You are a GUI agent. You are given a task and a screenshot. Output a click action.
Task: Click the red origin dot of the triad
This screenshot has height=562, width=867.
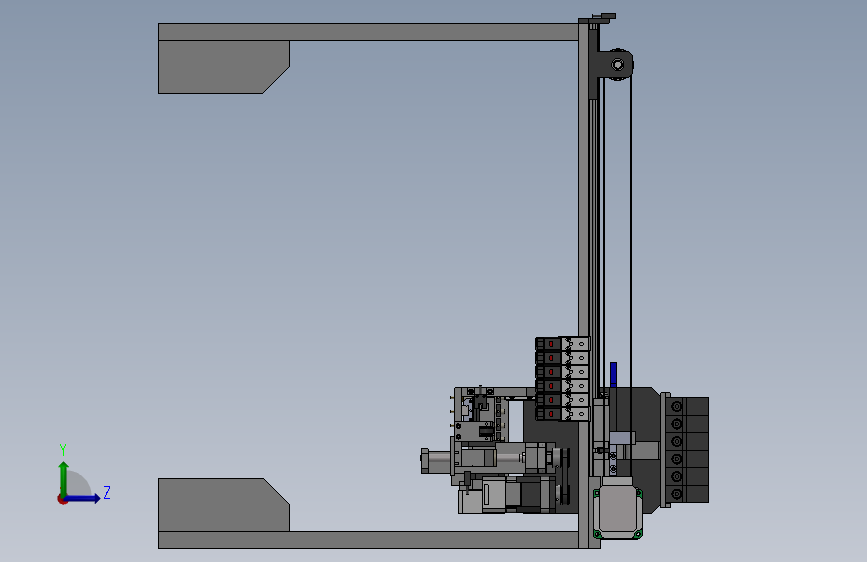pos(62,499)
